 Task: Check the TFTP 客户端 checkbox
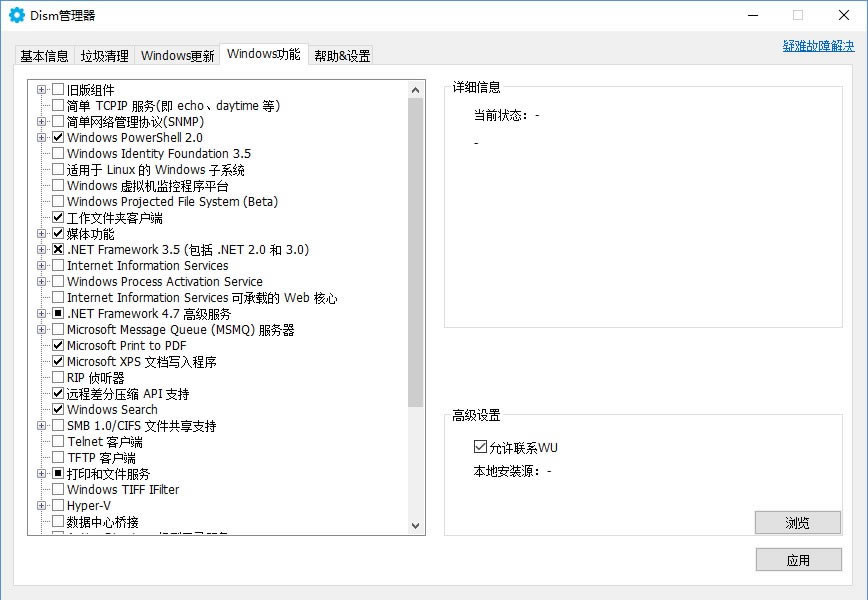point(58,457)
